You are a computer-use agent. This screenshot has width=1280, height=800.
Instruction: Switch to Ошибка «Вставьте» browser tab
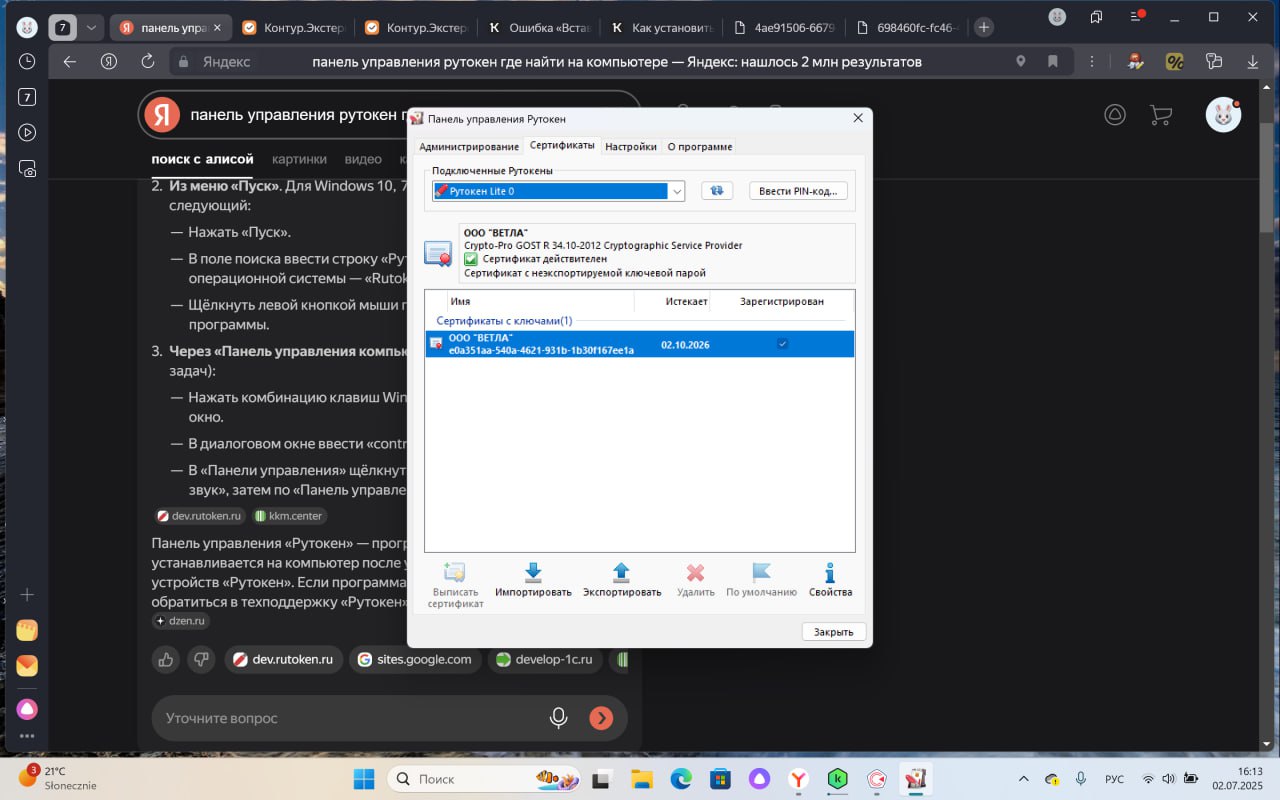pos(538,27)
